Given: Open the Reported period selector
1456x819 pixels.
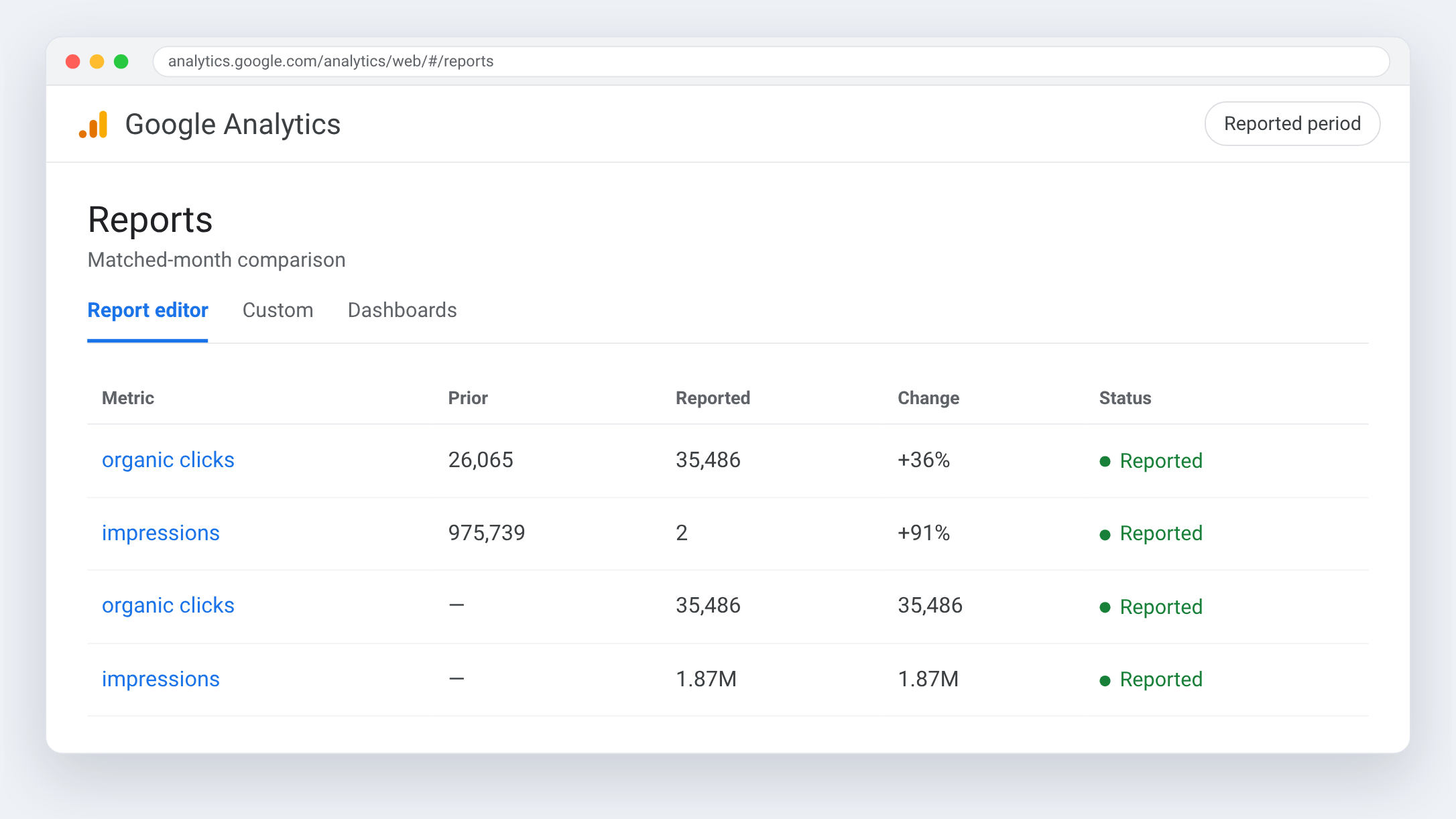Looking at the screenshot, I should click(1292, 124).
